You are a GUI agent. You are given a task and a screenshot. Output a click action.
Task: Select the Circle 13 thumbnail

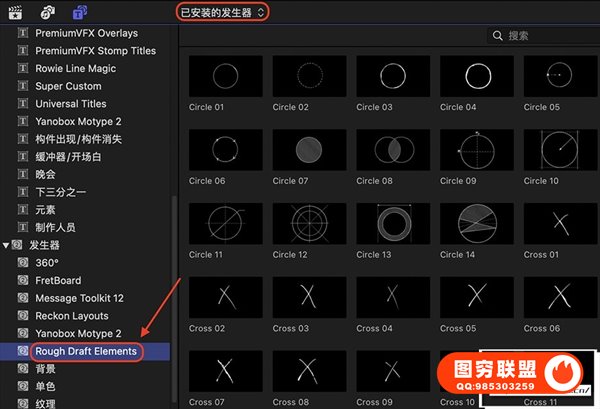[x=392, y=224]
